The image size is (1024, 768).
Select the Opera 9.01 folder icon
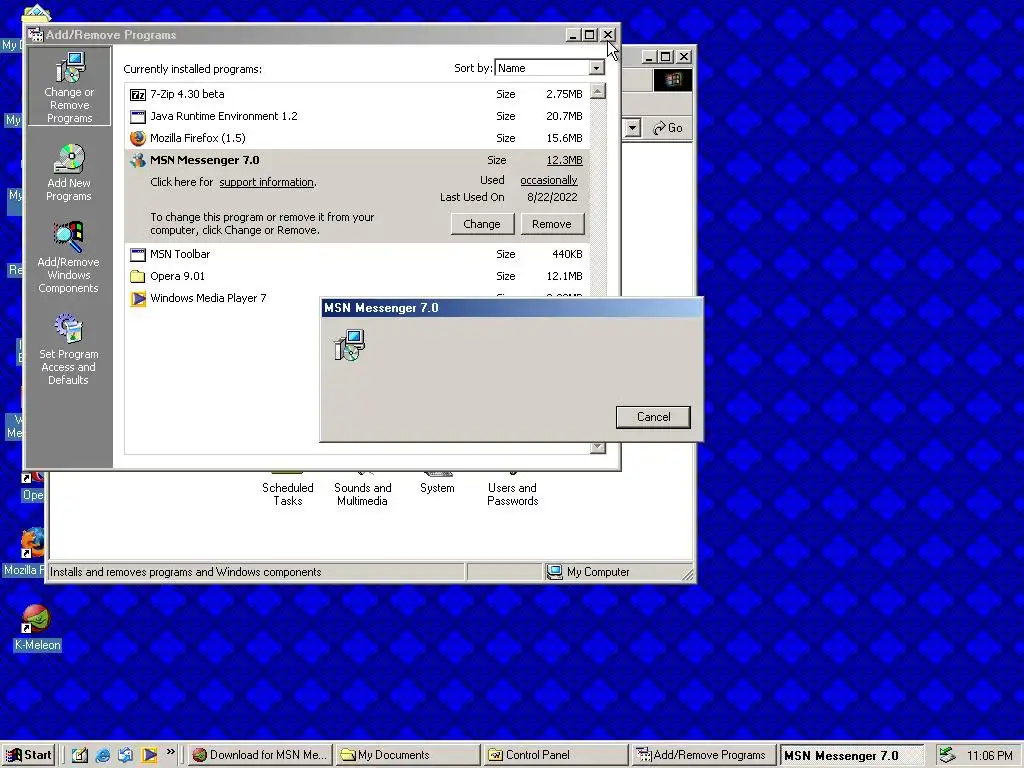137,276
